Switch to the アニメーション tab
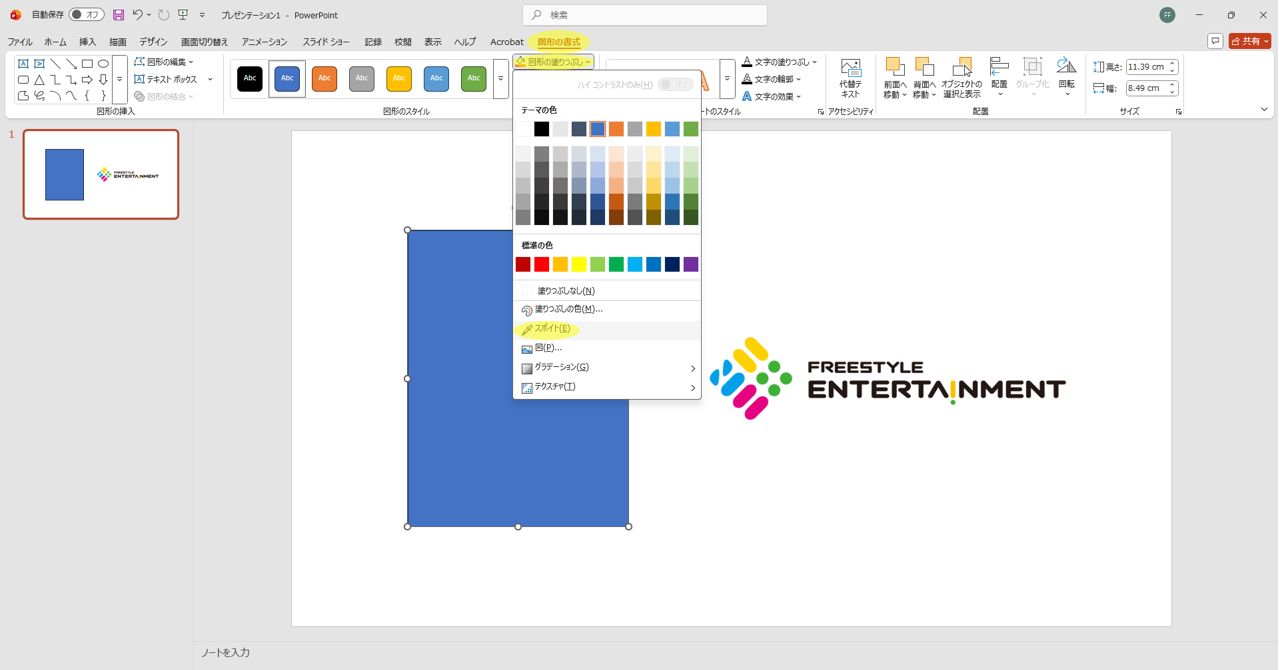 (264, 42)
